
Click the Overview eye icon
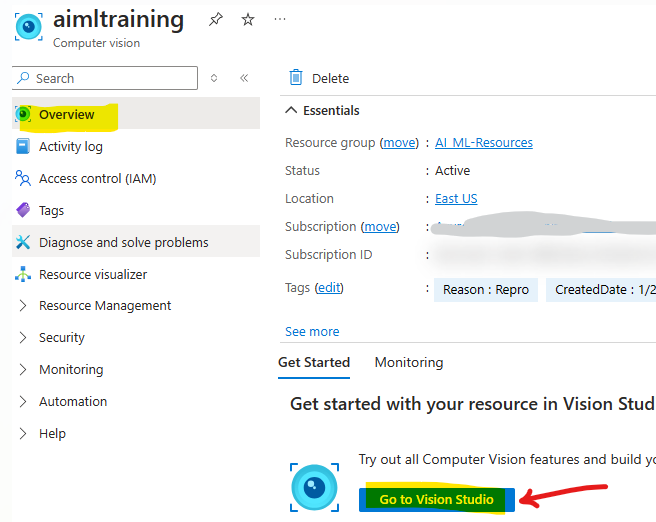tap(23, 114)
